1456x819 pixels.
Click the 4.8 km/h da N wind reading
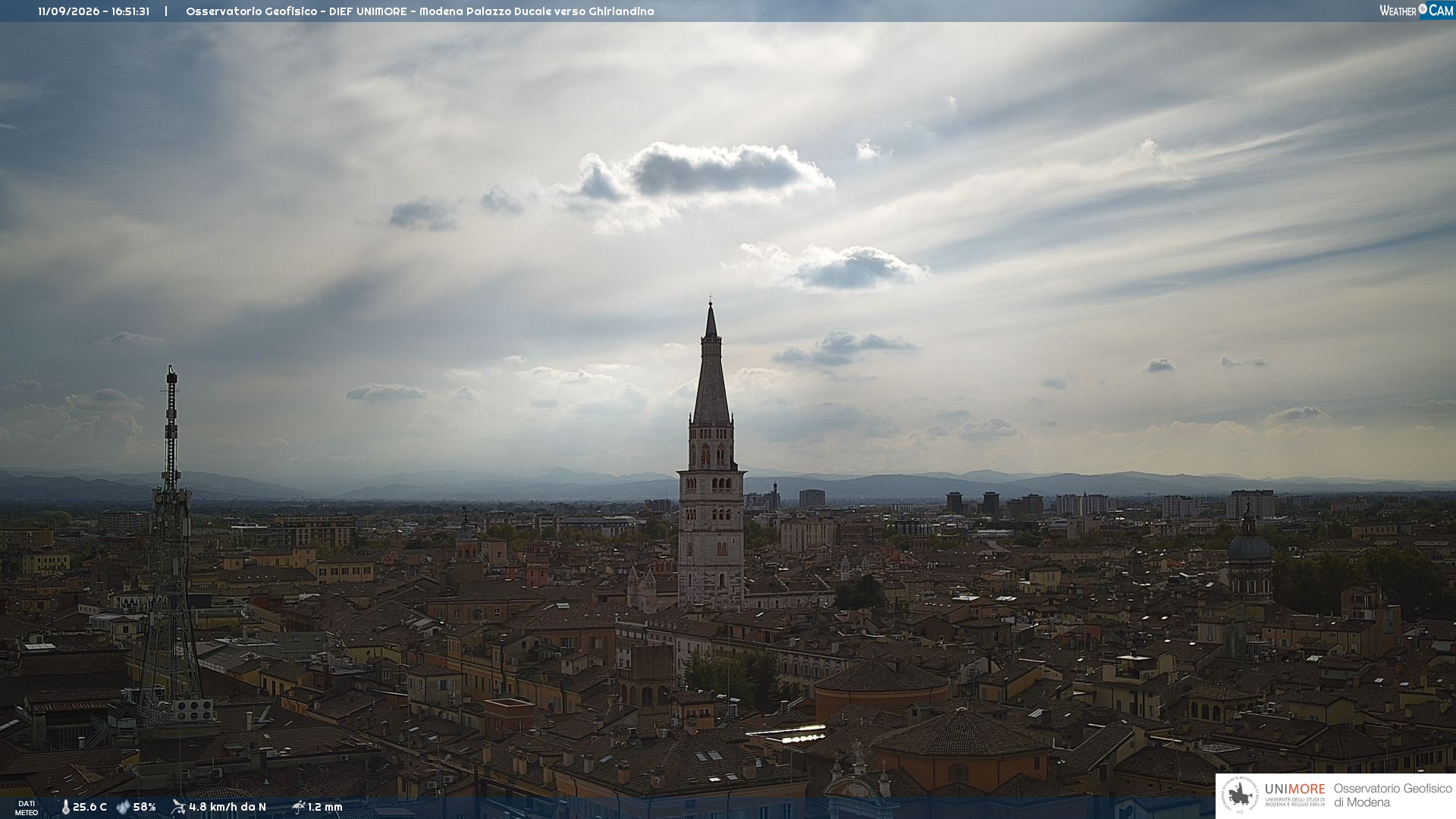[227, 807]
